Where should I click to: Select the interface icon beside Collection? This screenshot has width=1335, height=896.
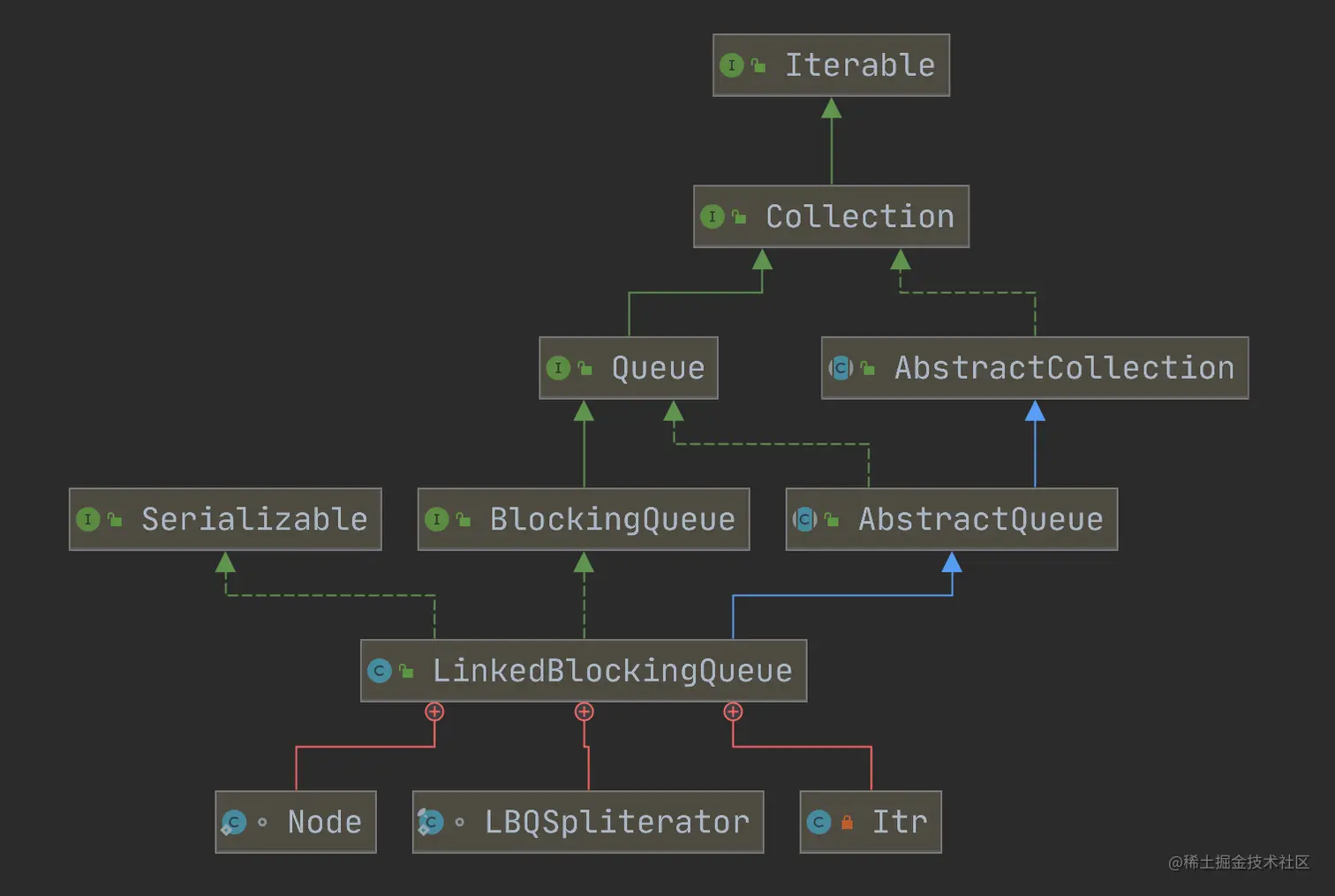pyautogui.click(x=713, y=216)
